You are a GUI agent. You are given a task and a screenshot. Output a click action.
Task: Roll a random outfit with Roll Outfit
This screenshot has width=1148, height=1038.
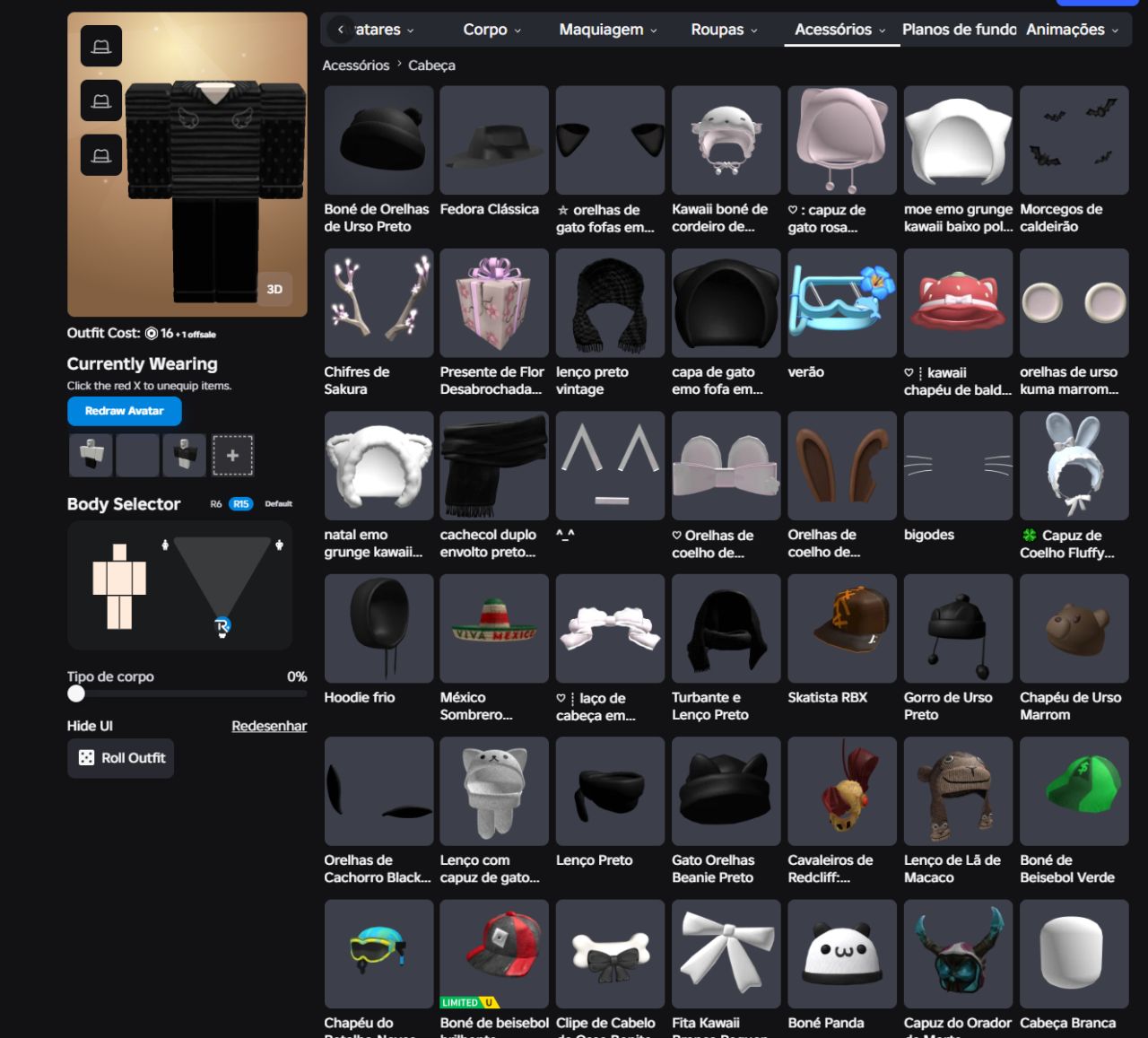click(121, 758)
